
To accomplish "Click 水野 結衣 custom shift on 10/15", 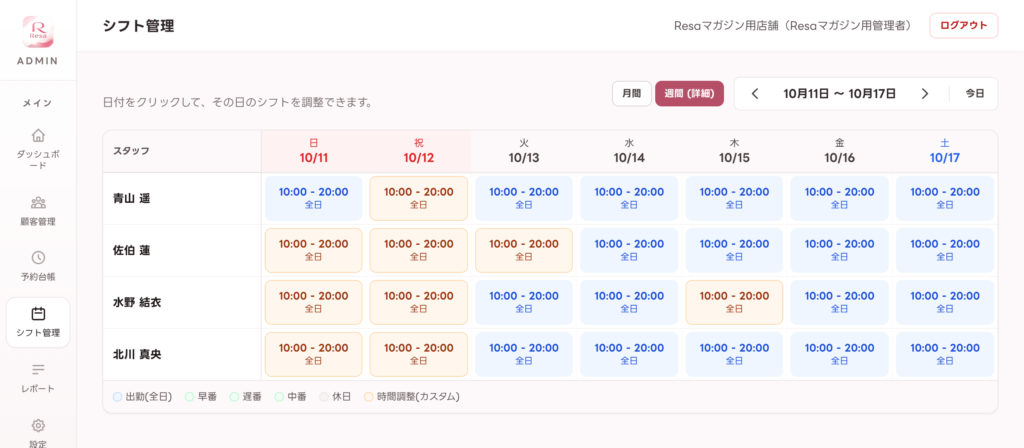I will point(734,302).
